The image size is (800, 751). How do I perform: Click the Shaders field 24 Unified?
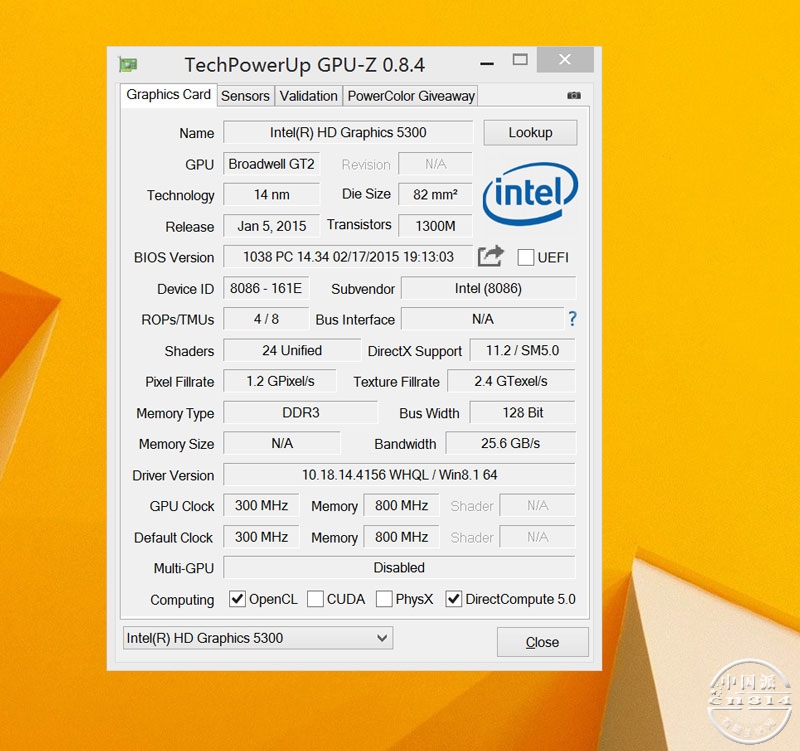coord(292,351)
